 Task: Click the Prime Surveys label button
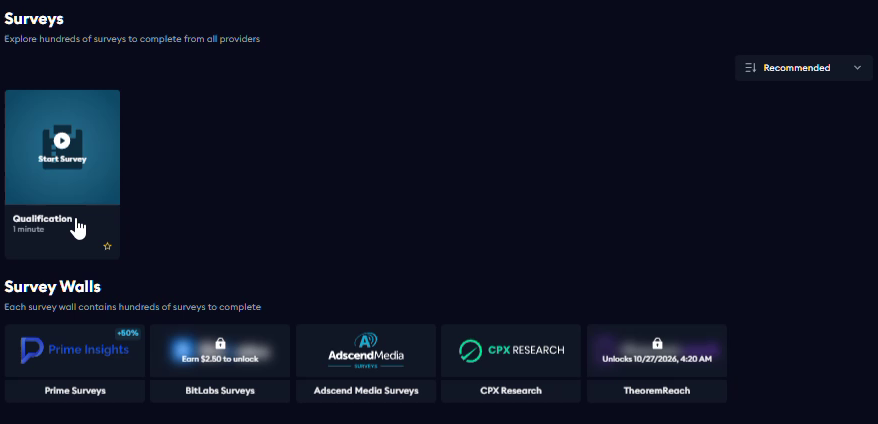(x=75, y=391)
